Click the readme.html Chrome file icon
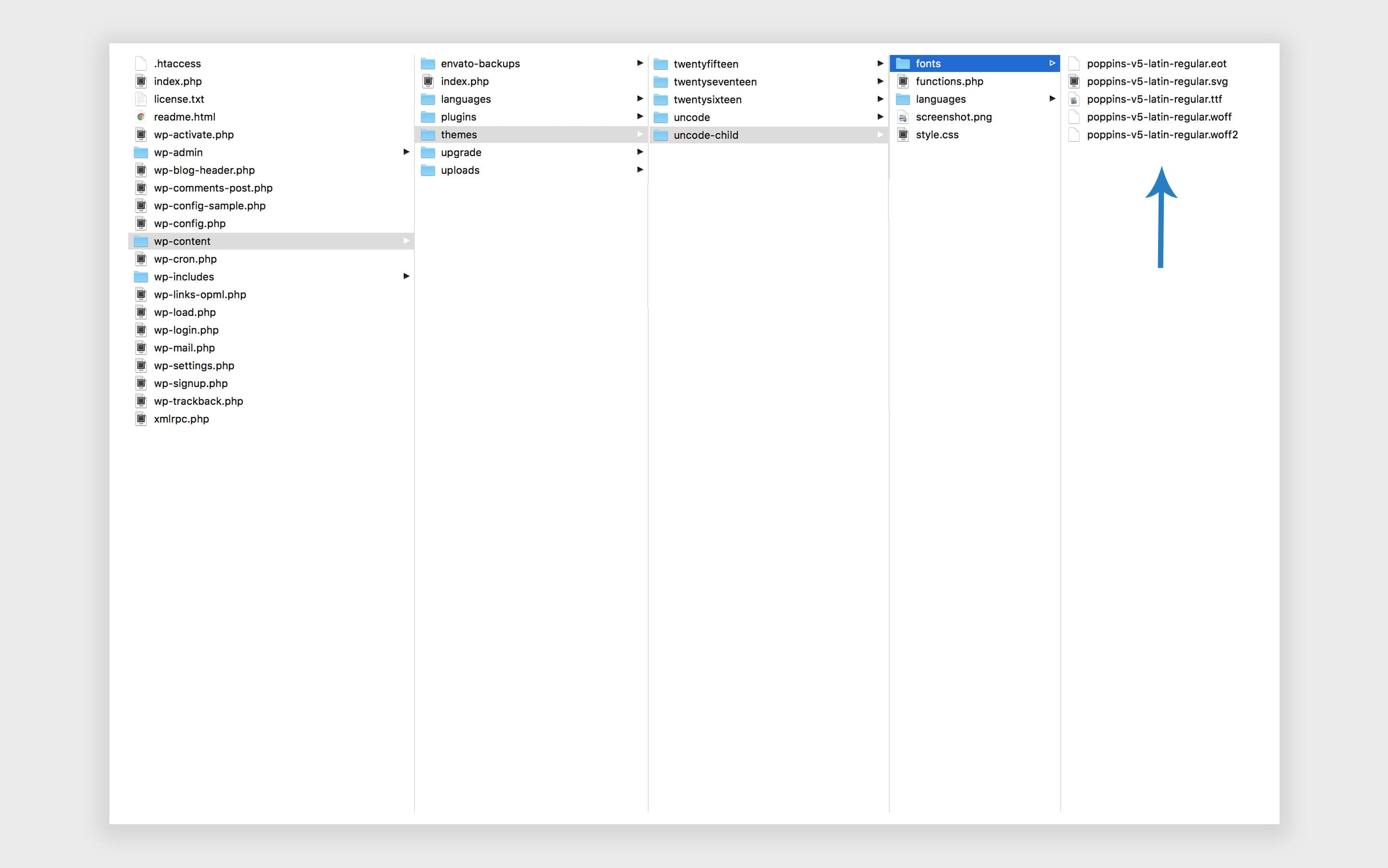Image resolution: width=1388 pixels, height=868 pixels. click(x=141, y=117)
